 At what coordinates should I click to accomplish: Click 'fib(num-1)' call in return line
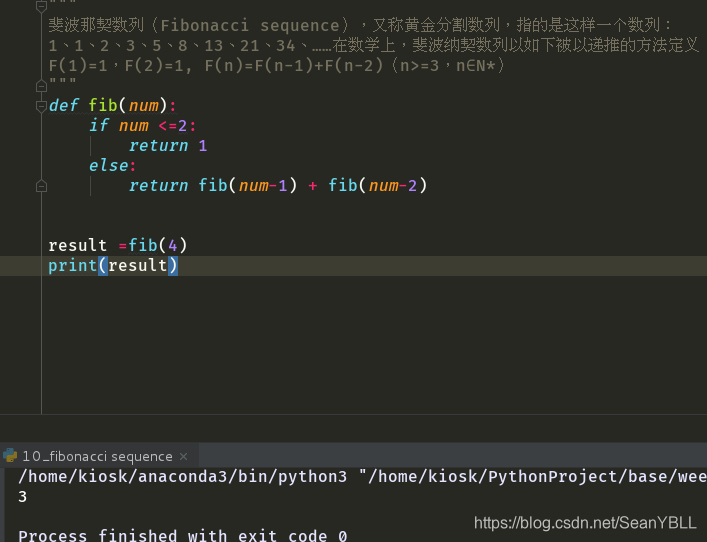point(248,185)
